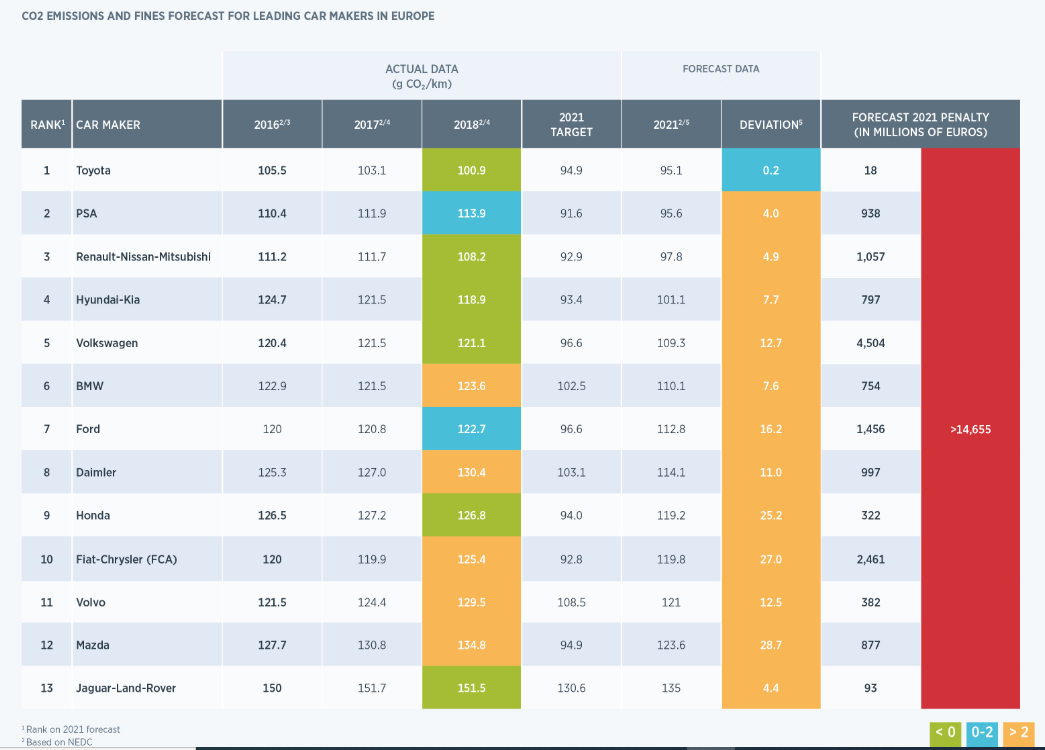Select the Toyota row label

[93, 170]
